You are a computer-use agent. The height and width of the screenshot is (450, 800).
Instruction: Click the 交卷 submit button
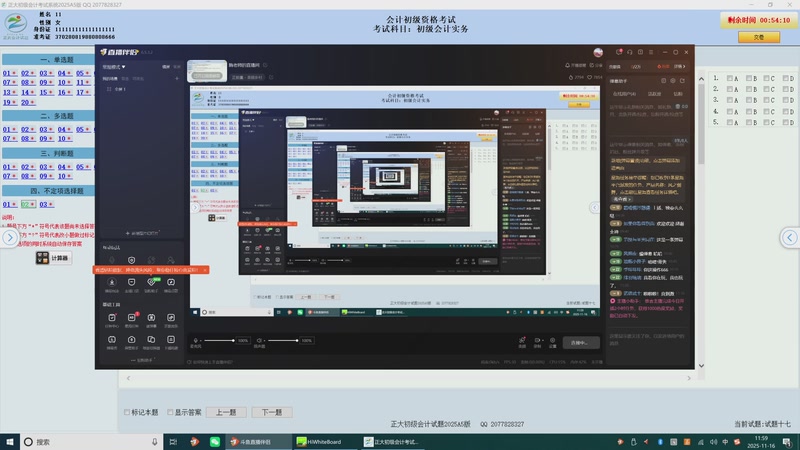tap(759, 37)
